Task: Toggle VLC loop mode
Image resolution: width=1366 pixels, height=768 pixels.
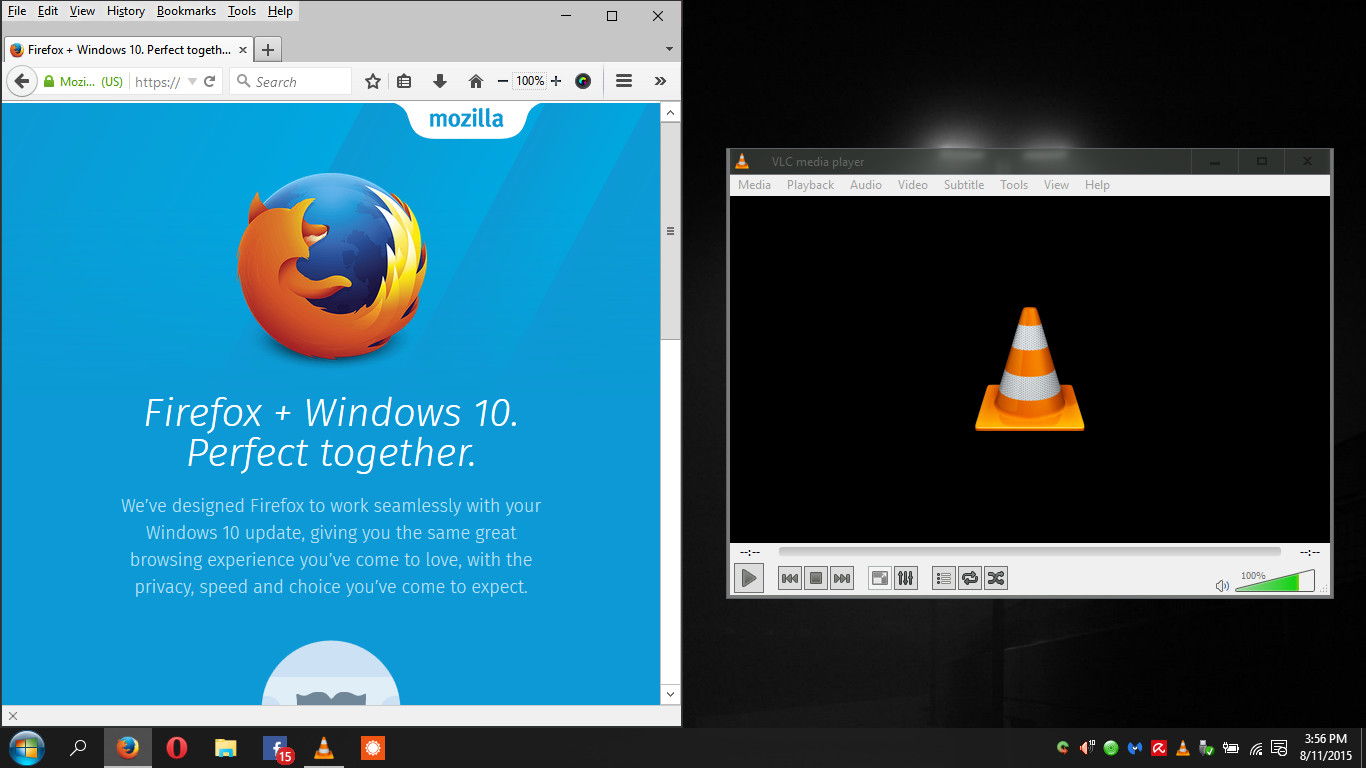Action: click(x=970, y=578)
